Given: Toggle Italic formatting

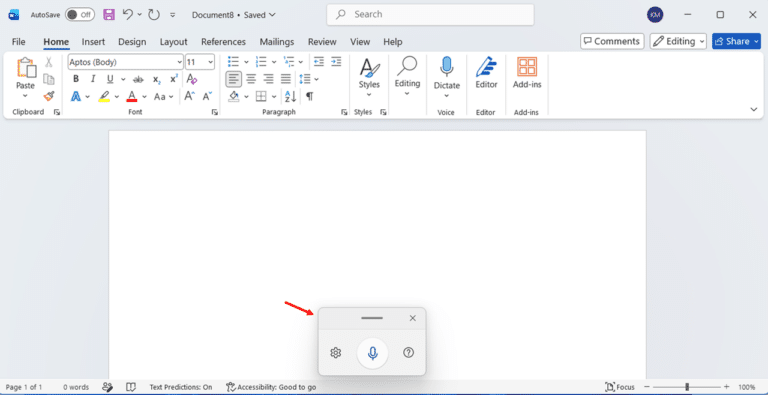Looking at the screenshot, I should coord(93,79).
